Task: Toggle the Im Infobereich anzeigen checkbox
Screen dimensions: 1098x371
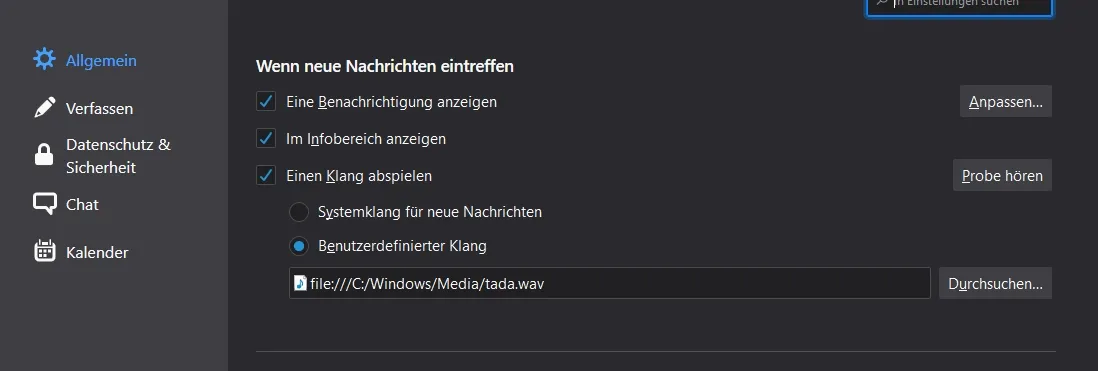Action: point(265,139)
